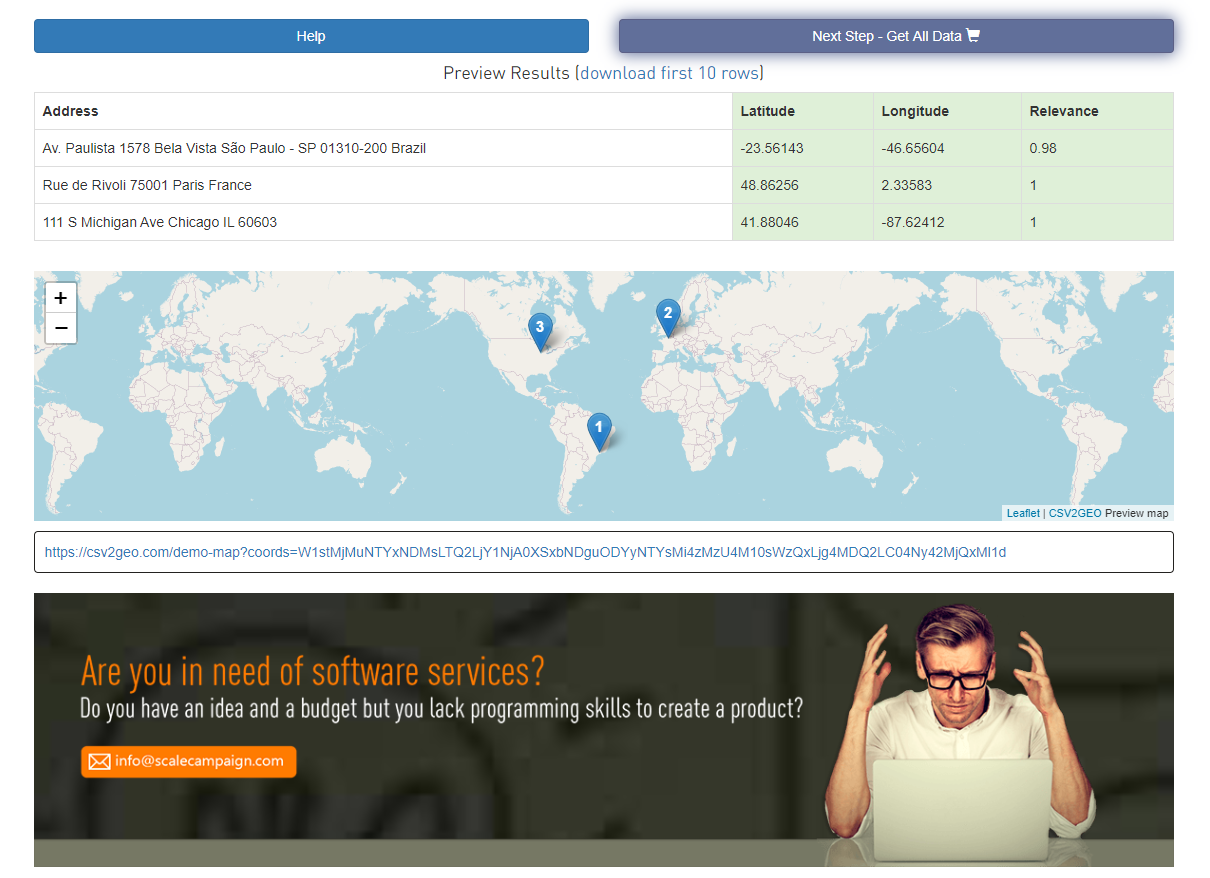Zoom in on the preview map

click(61, 298)
